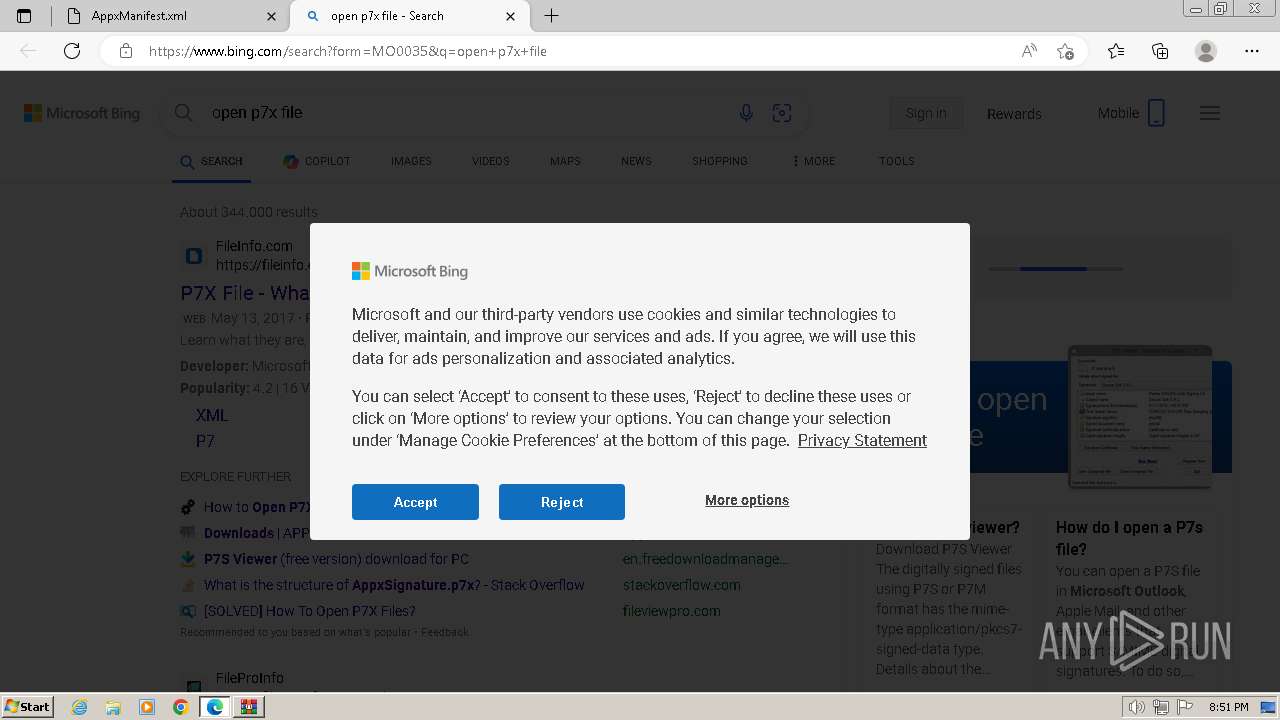Open the tab actions menu icon

click(x=24, y=16)
